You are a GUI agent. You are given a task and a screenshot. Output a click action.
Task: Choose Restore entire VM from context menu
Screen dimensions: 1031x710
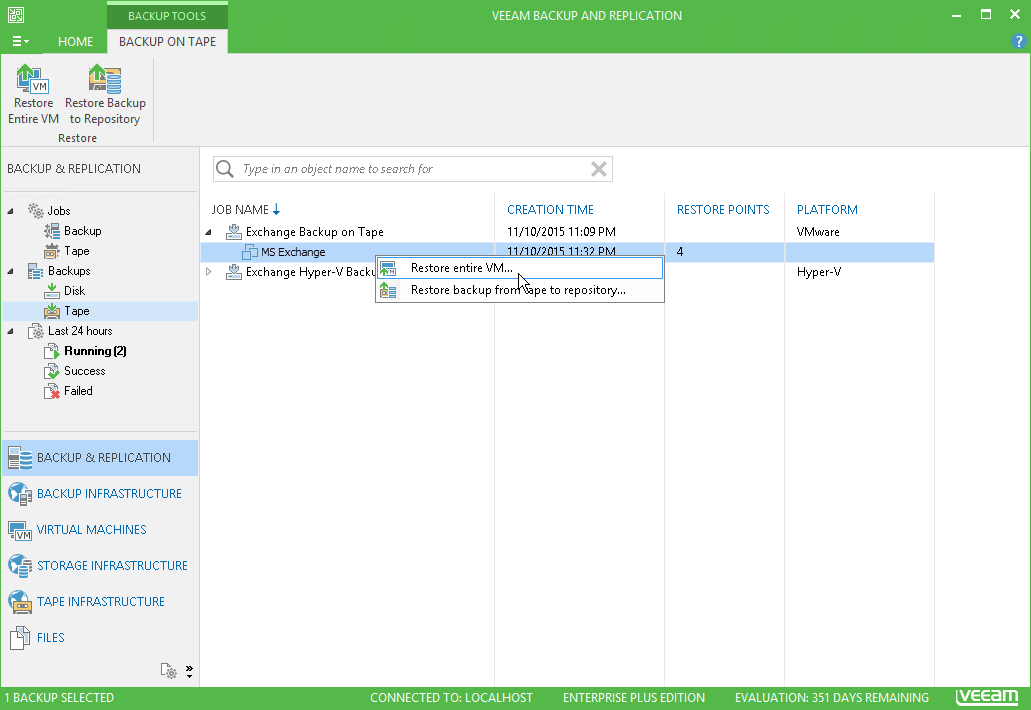tap(519, 268)
